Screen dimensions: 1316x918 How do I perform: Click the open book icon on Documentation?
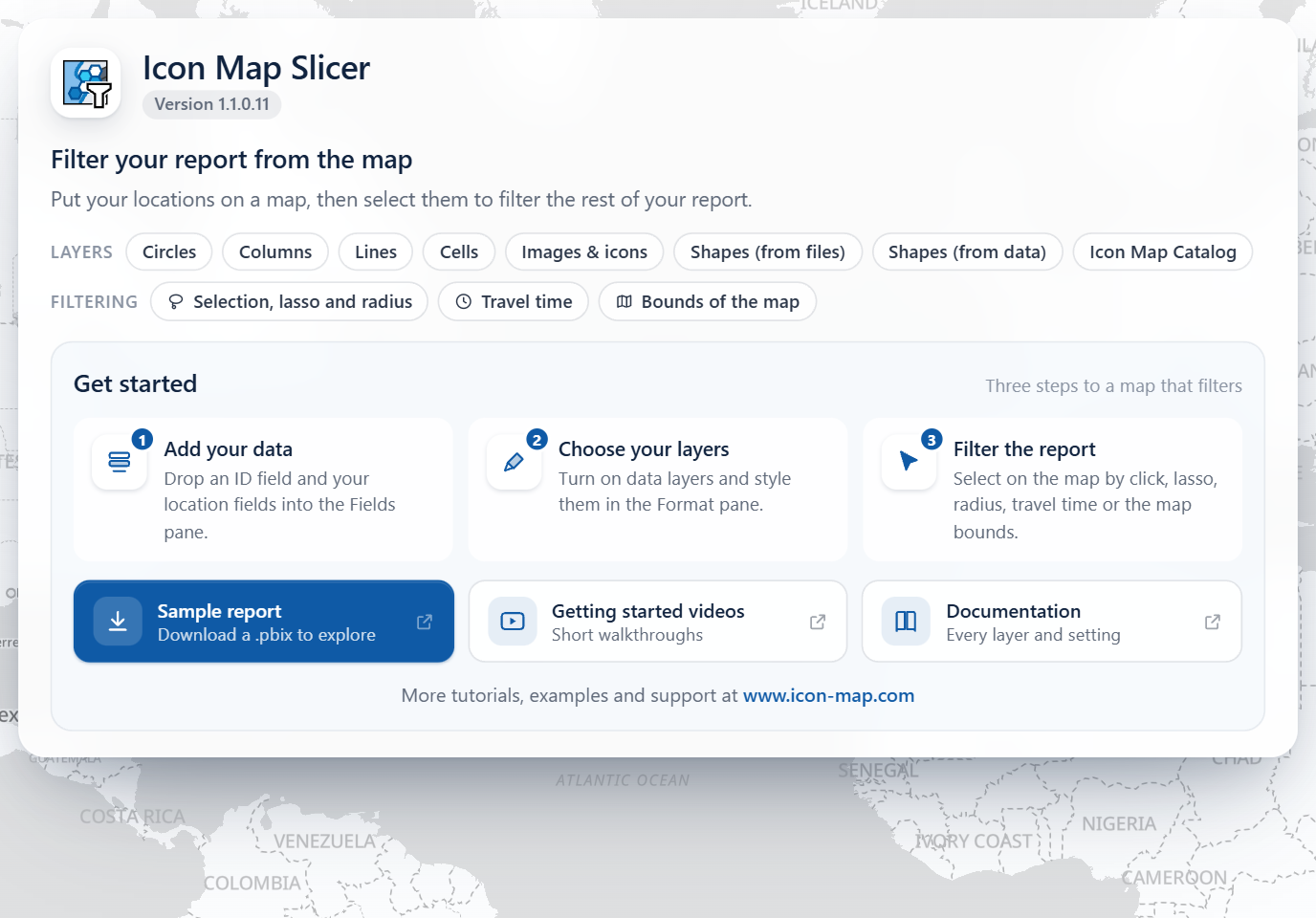(x=906, y=622)
